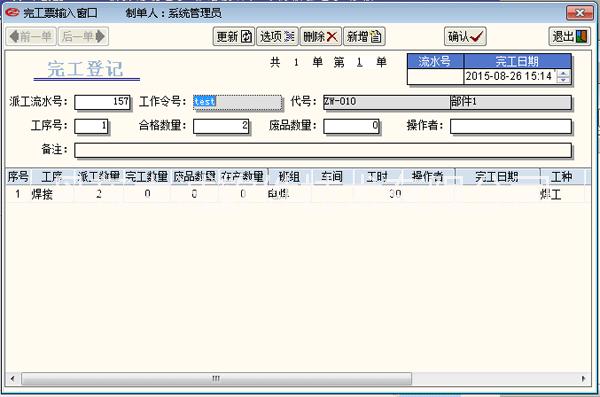Click the horizontal scrollbar thumb
The width and height of the screenshot is (600, 397).
pyautogui.click(x=217, y=379)
